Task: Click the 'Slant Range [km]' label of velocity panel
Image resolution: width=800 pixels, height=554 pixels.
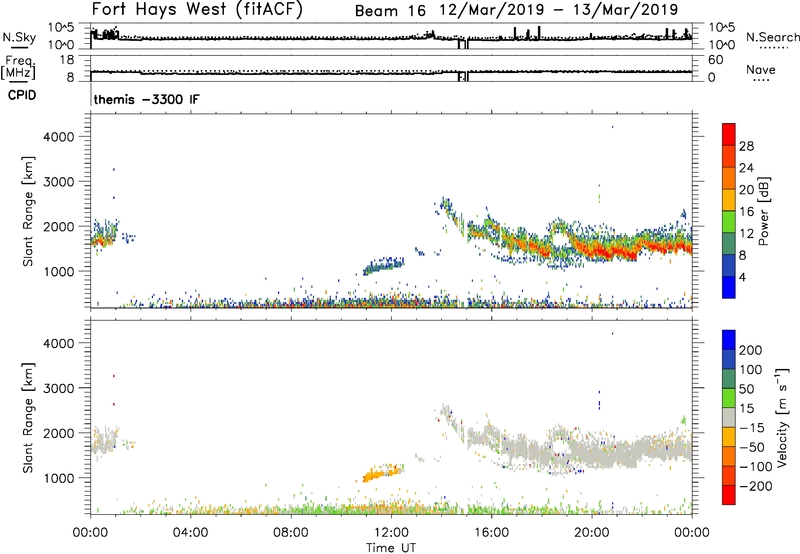Action: pos(28,418)
